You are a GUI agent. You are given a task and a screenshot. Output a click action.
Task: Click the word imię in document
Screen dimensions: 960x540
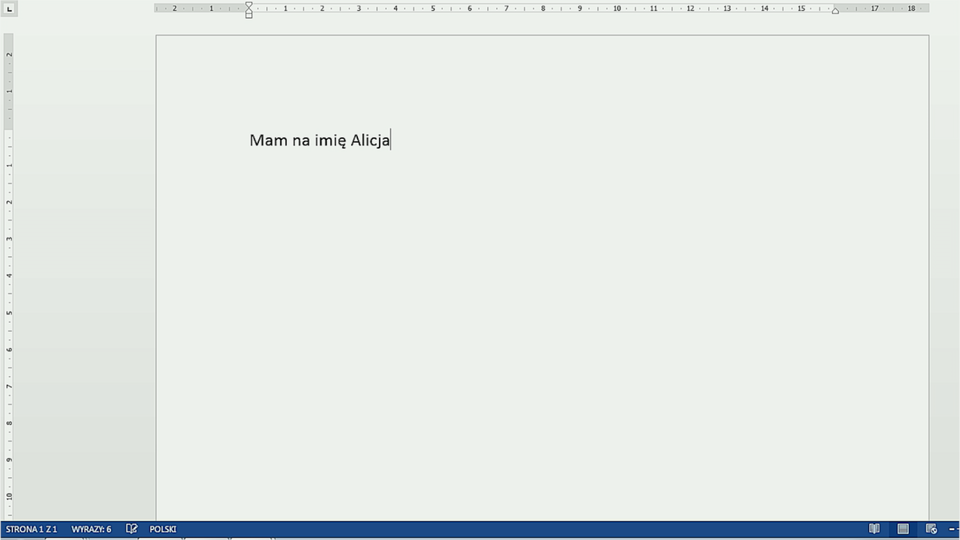[330, 141]
